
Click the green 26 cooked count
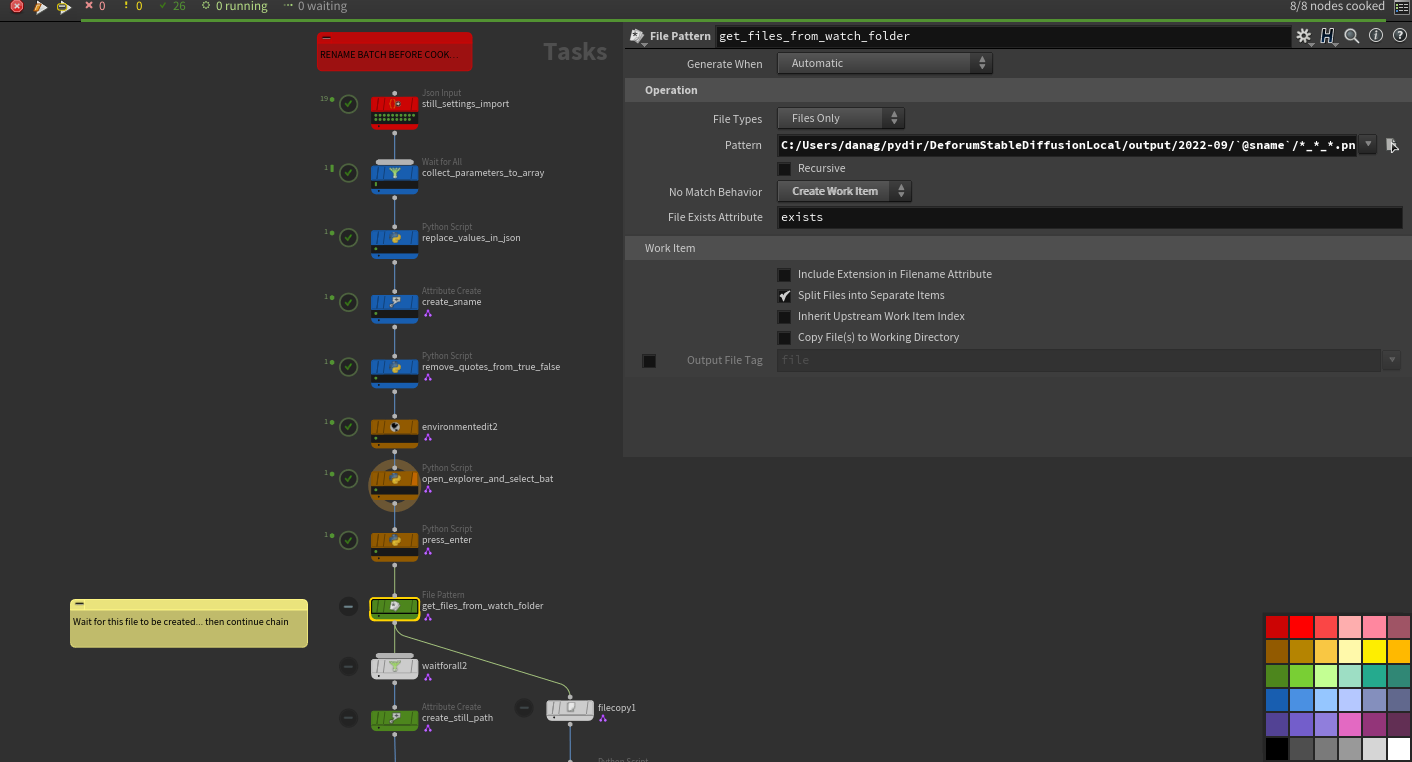click(173, 6)
